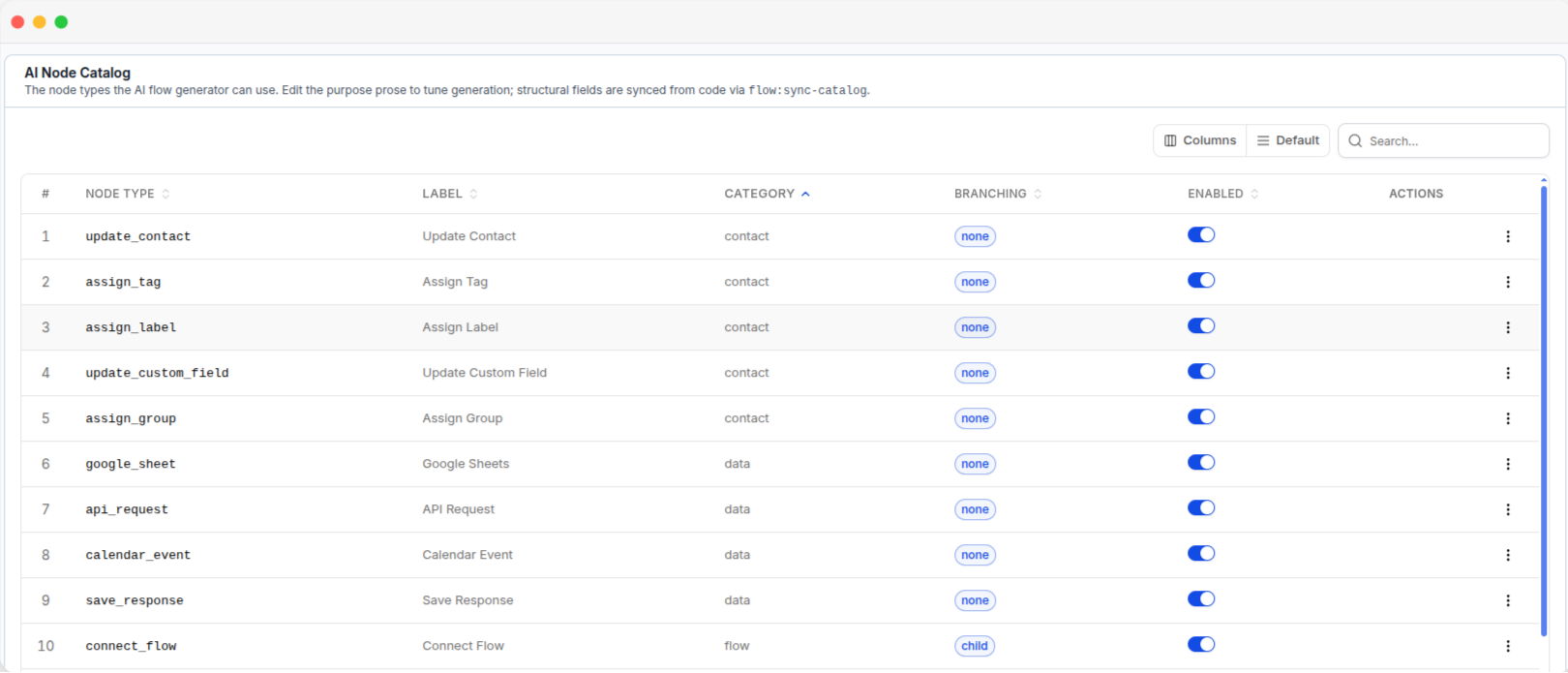Select 'google_sheet' node type cell

click(131, 464)
